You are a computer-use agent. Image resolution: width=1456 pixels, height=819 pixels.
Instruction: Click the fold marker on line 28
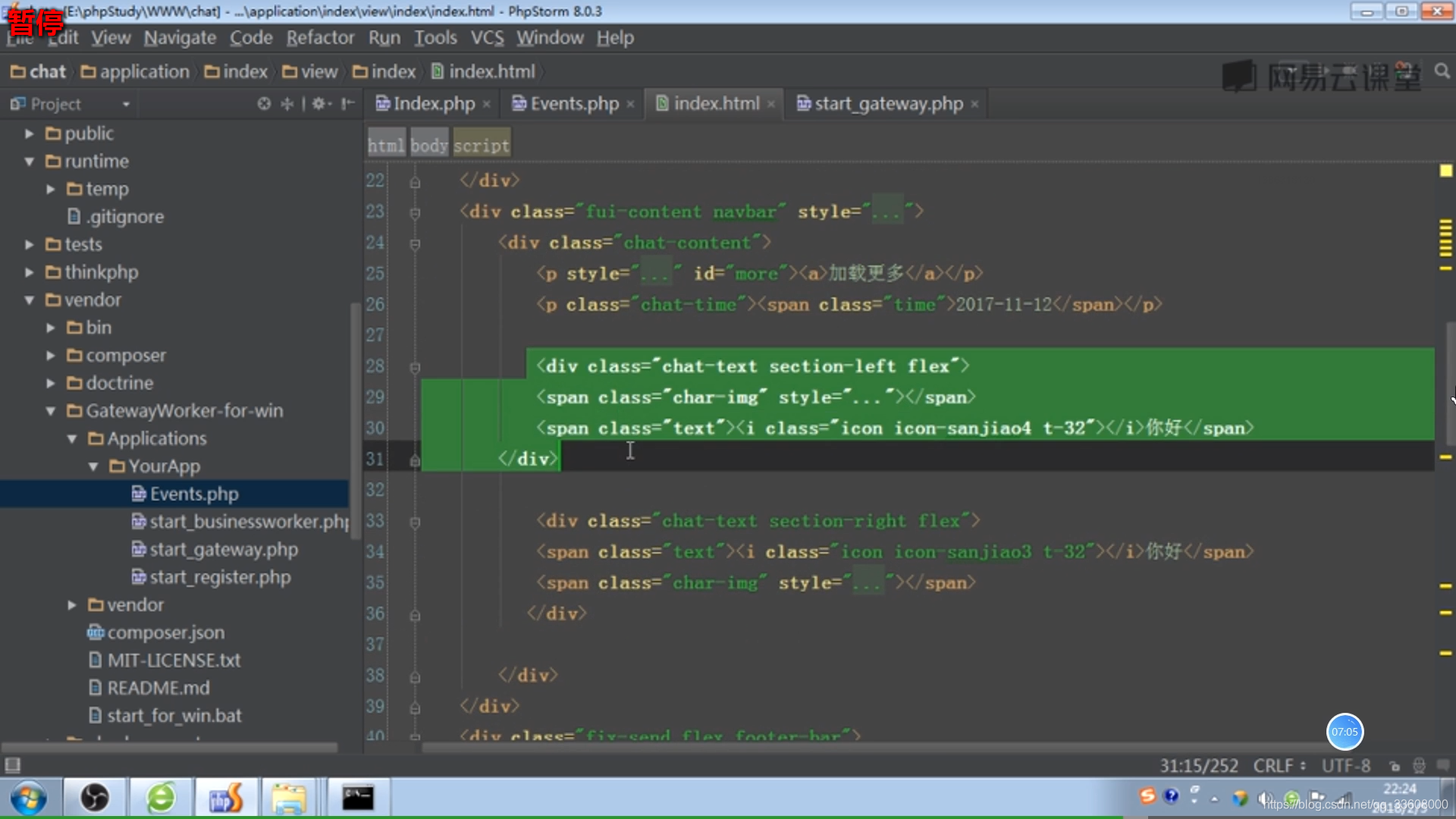click(415, 368)
